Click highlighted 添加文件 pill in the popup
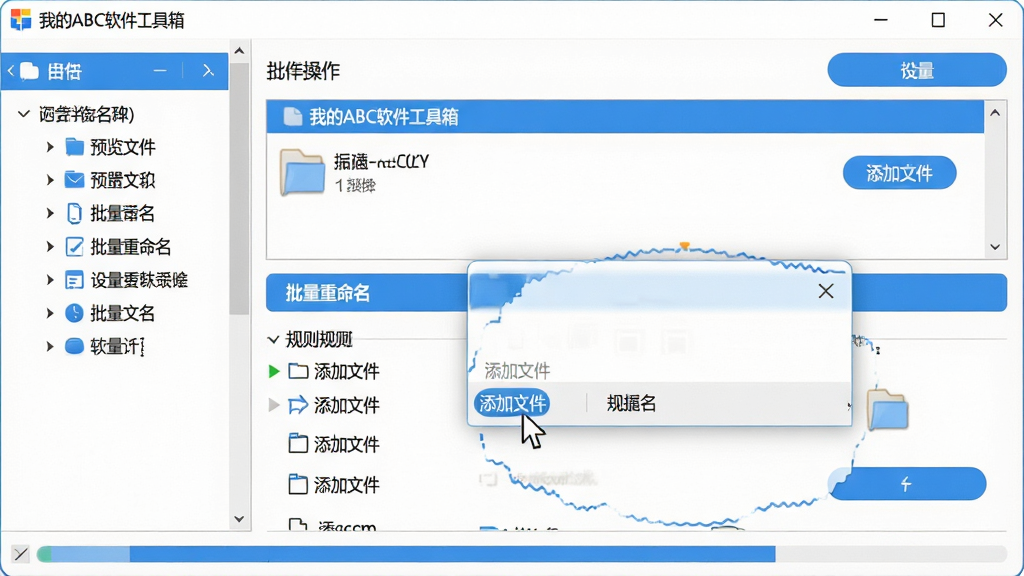1024x576 pixels. (x=512, y=404)
